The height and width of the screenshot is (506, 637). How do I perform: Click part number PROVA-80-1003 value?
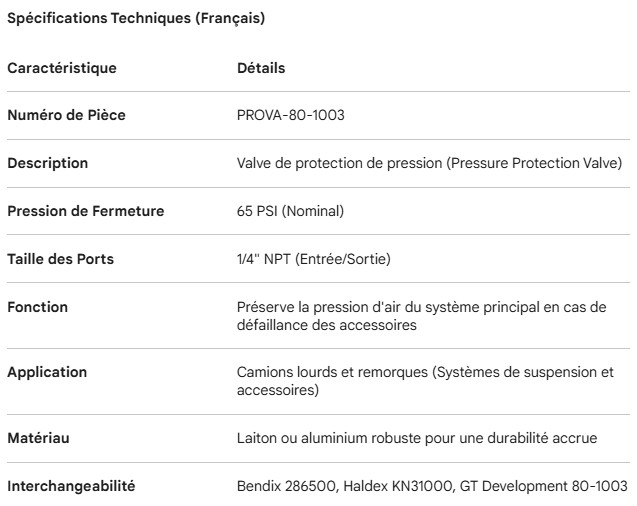[x=291, y=115]
